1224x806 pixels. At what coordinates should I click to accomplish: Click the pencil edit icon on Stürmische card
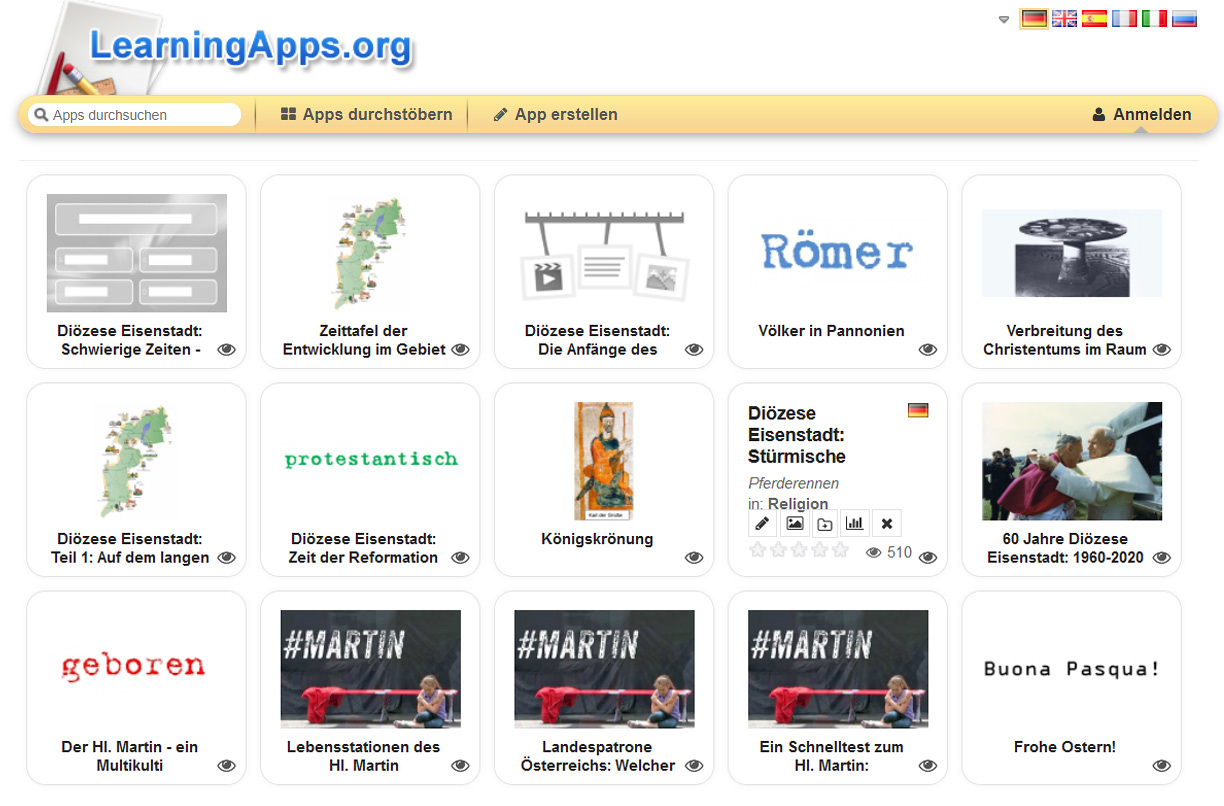point(762,523)
